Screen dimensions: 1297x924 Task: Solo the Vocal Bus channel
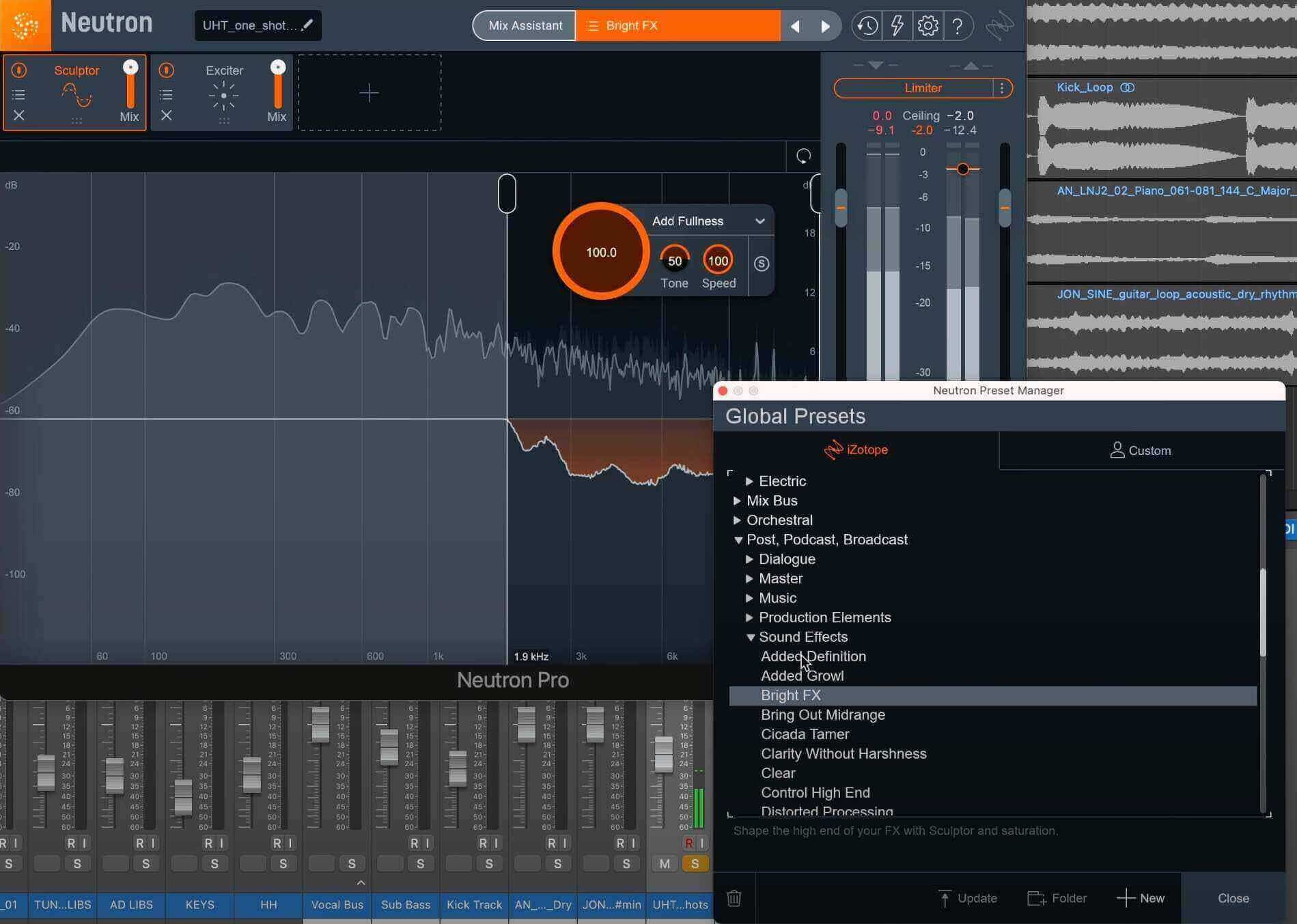pos(352,863)
